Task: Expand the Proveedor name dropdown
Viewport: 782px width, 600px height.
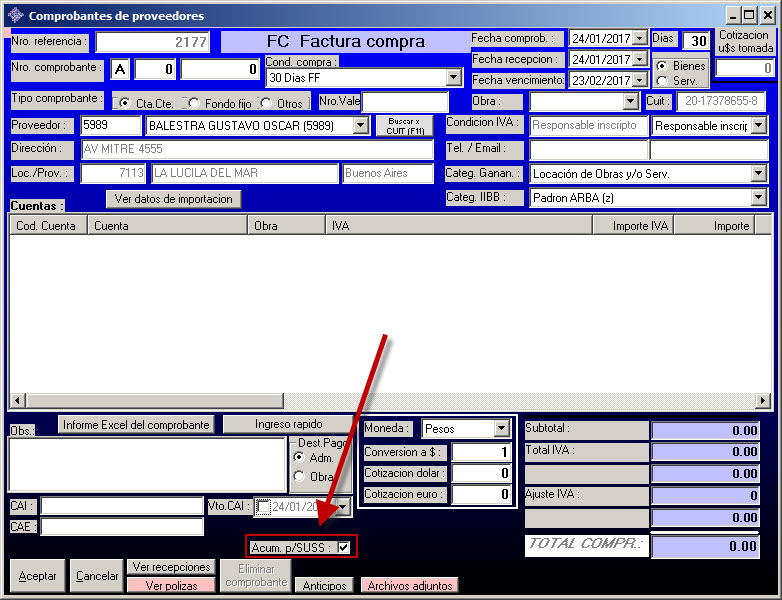Action: (361, 126)
